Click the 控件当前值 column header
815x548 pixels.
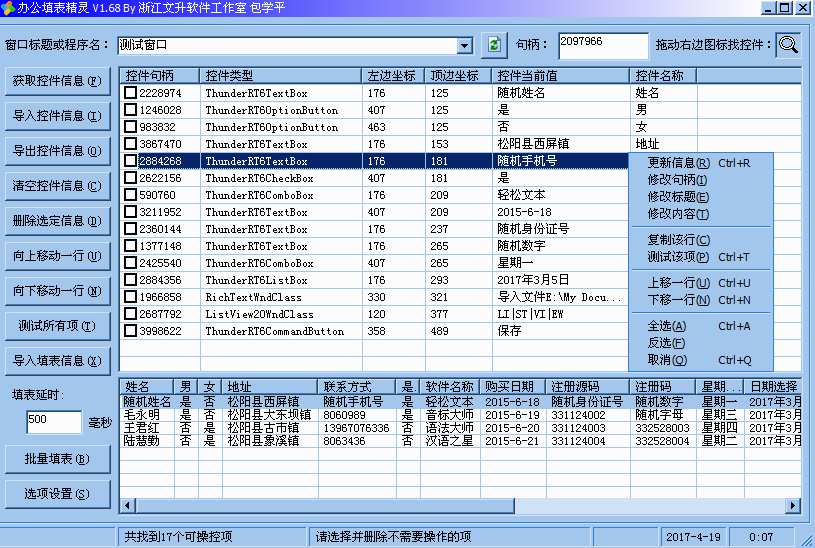(x=561, y=76)
